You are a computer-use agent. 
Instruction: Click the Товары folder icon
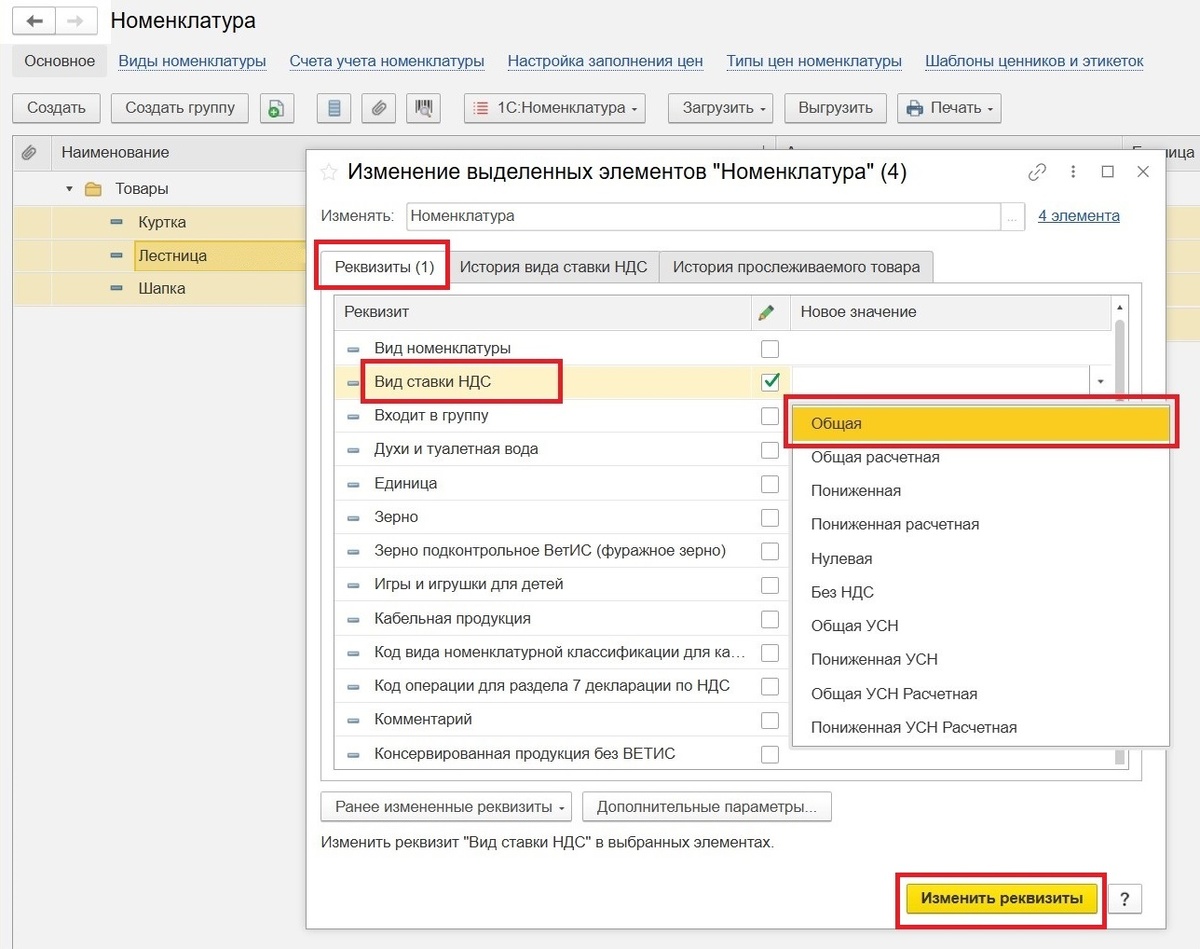coord(93,188)
